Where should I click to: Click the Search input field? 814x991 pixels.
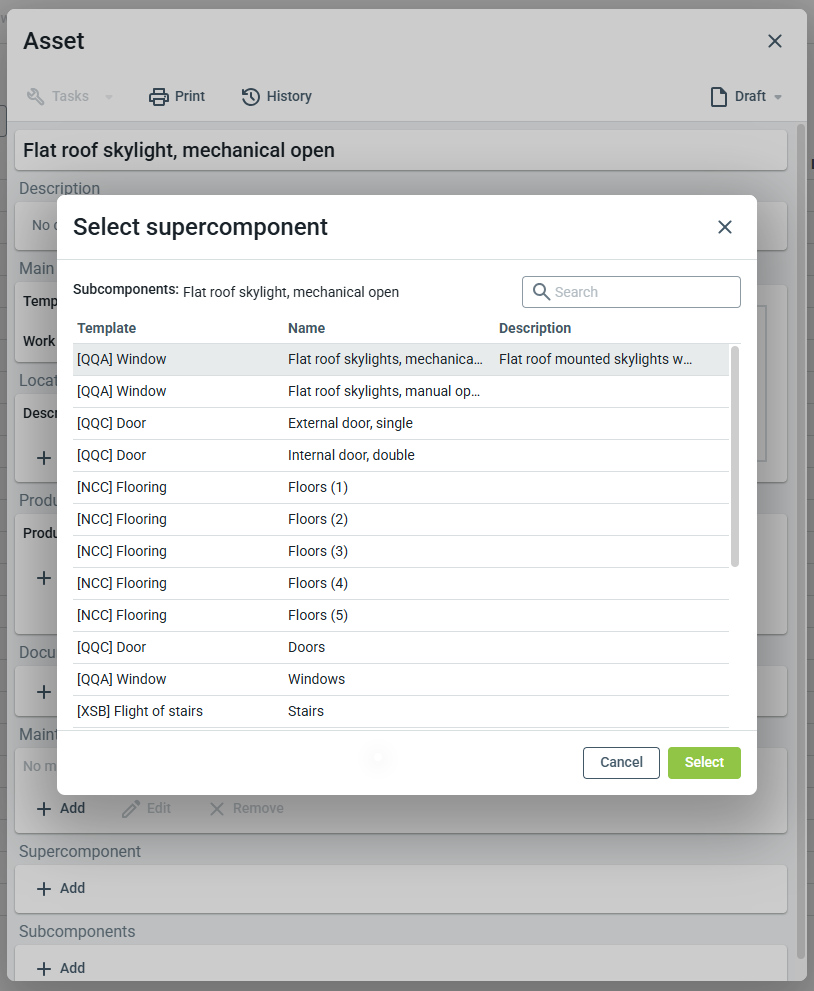[x=640, y=292]
